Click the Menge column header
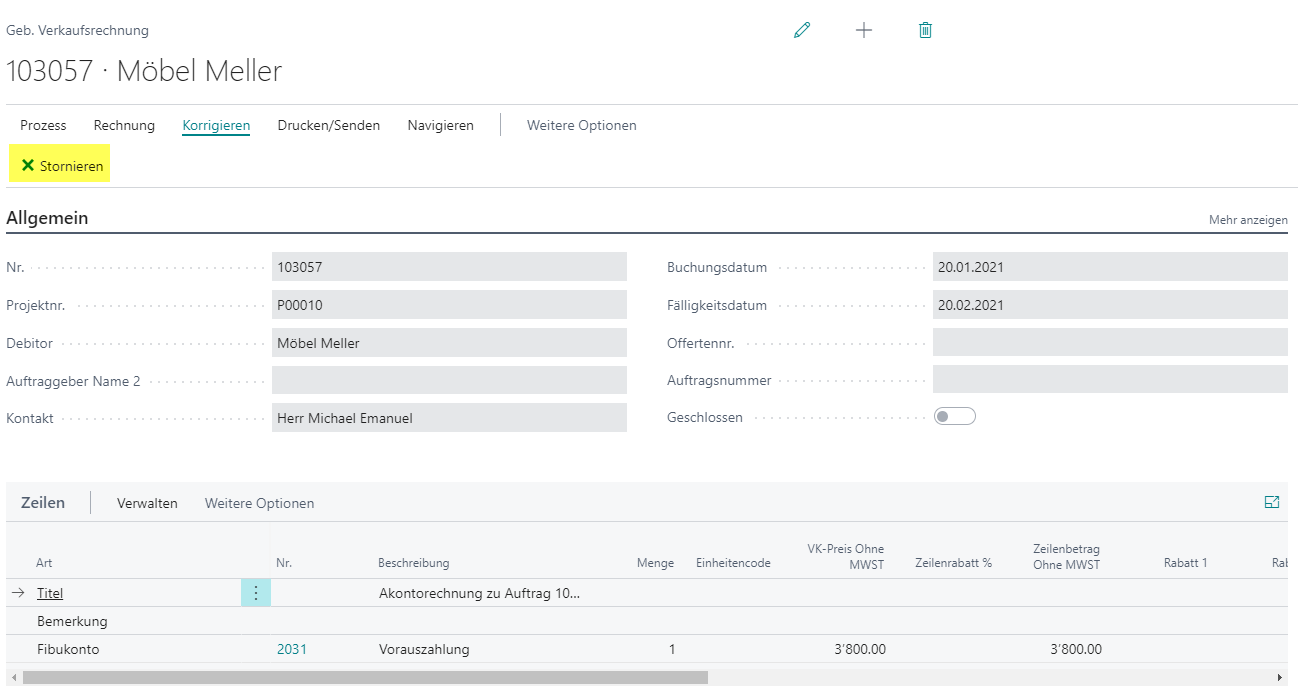 coord(655,563)
